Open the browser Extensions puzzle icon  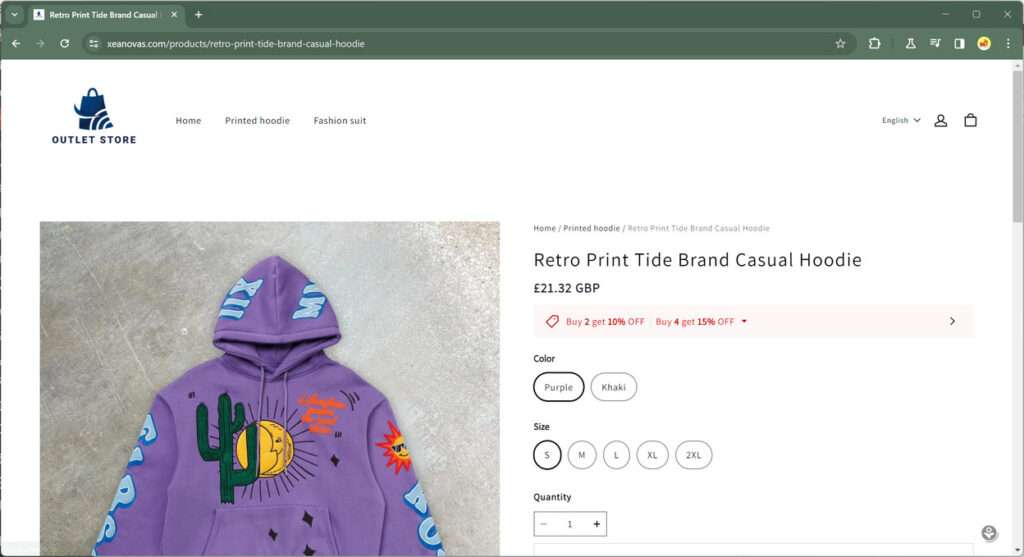click(x=874, y=44)
